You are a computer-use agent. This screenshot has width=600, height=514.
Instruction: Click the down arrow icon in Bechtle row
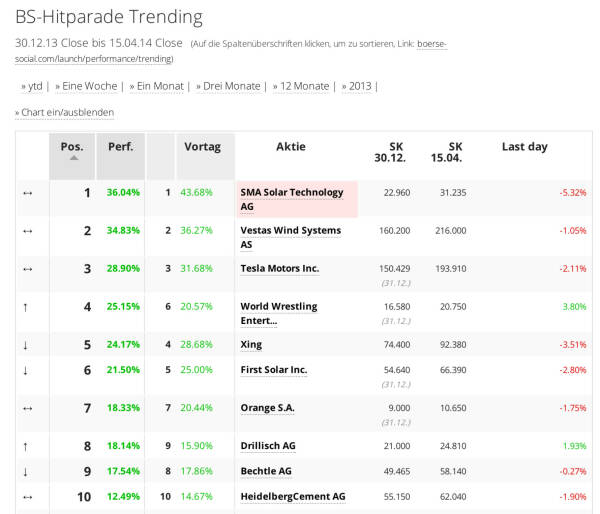[27, 471]
